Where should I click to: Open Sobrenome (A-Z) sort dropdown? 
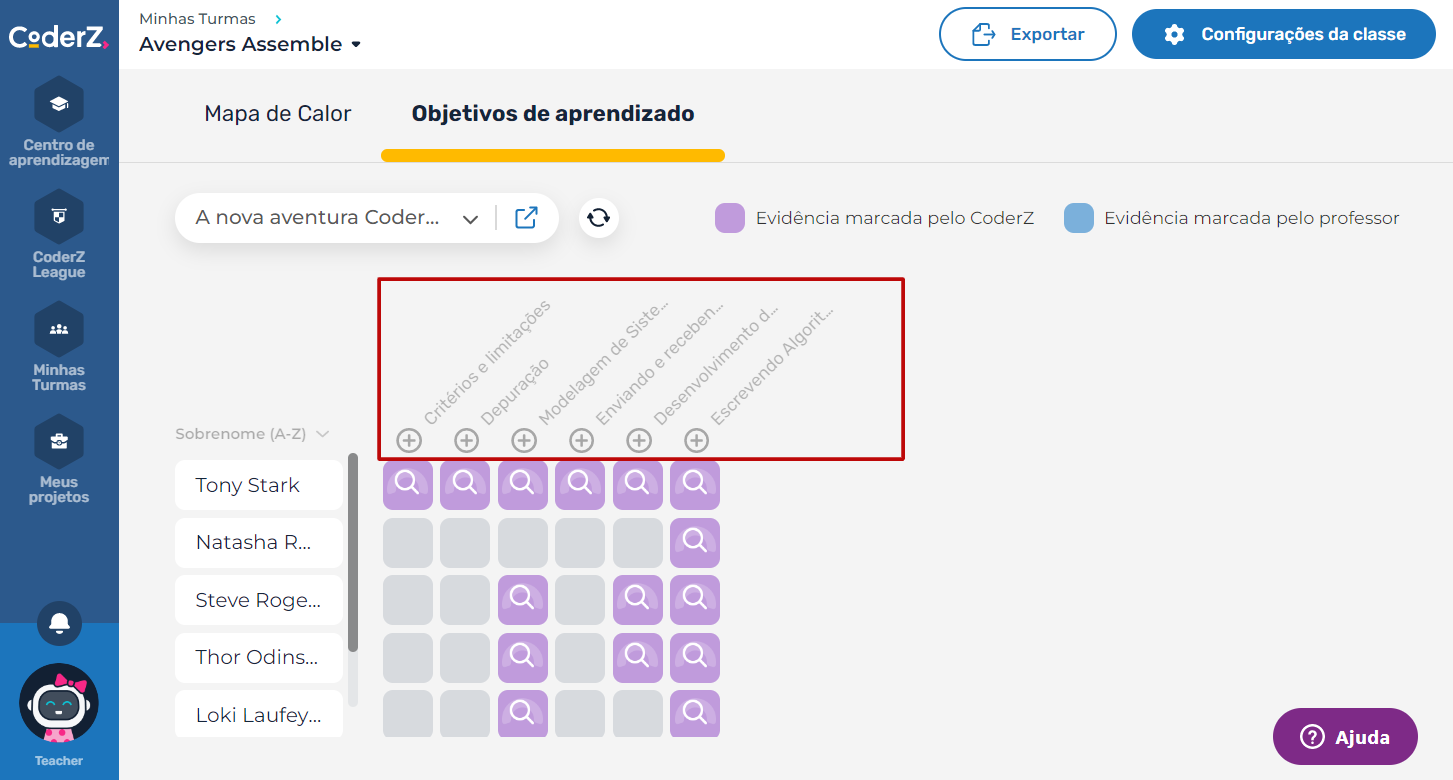pos(252,434)
